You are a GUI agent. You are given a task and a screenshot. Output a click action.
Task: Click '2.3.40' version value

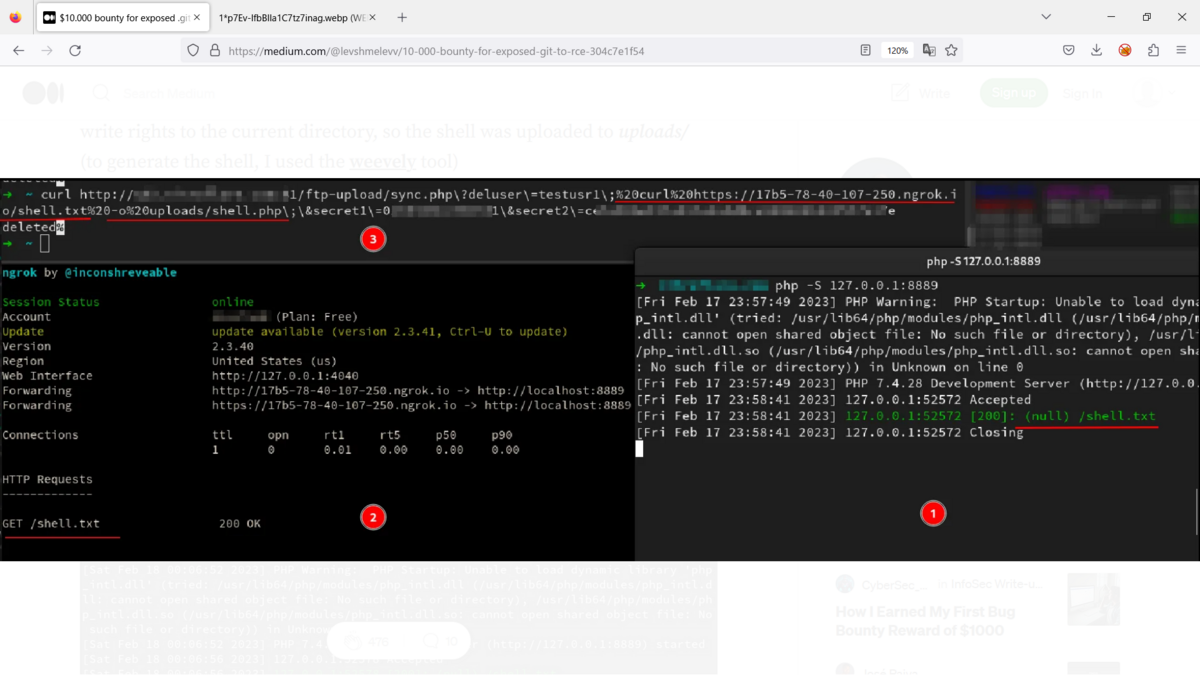[x=231, y=346]
